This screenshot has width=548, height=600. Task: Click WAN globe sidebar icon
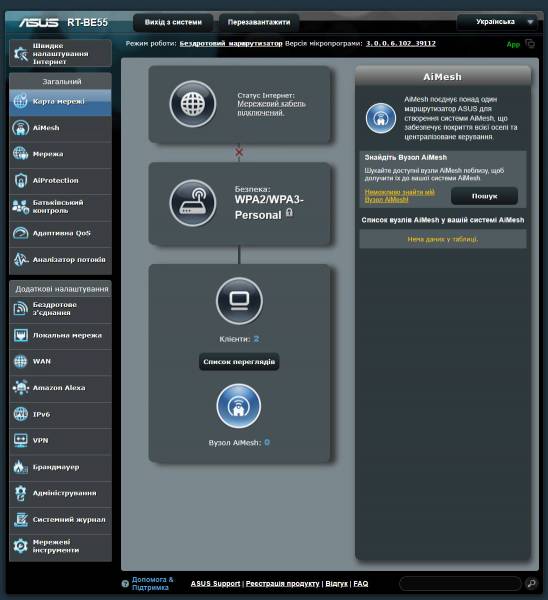pos(21,361)
